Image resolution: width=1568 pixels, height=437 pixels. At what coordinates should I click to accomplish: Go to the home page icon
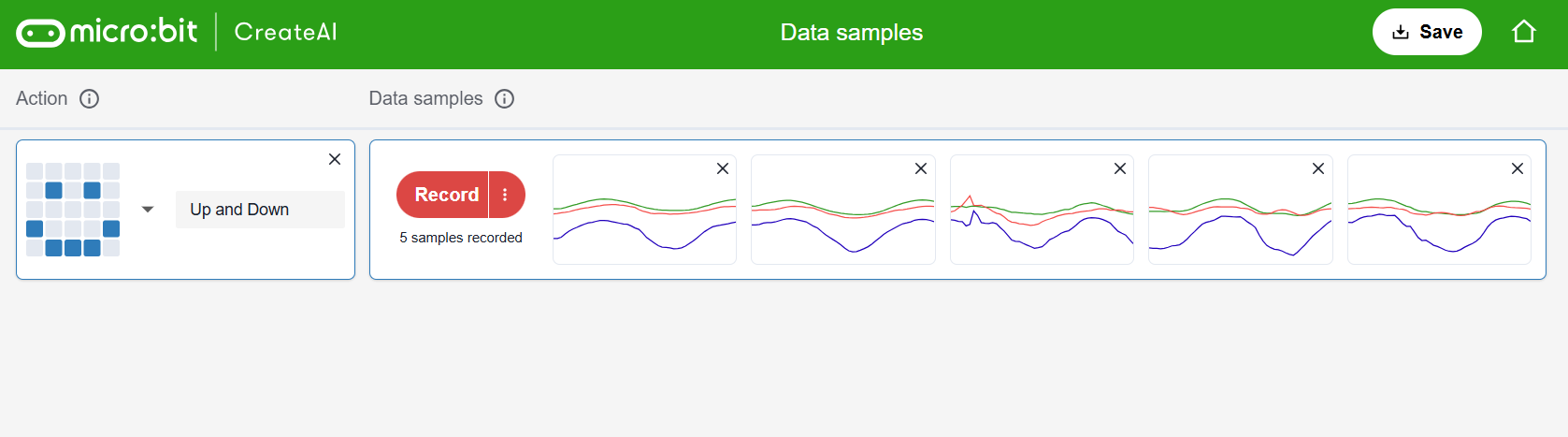[x=1523, y=32]
